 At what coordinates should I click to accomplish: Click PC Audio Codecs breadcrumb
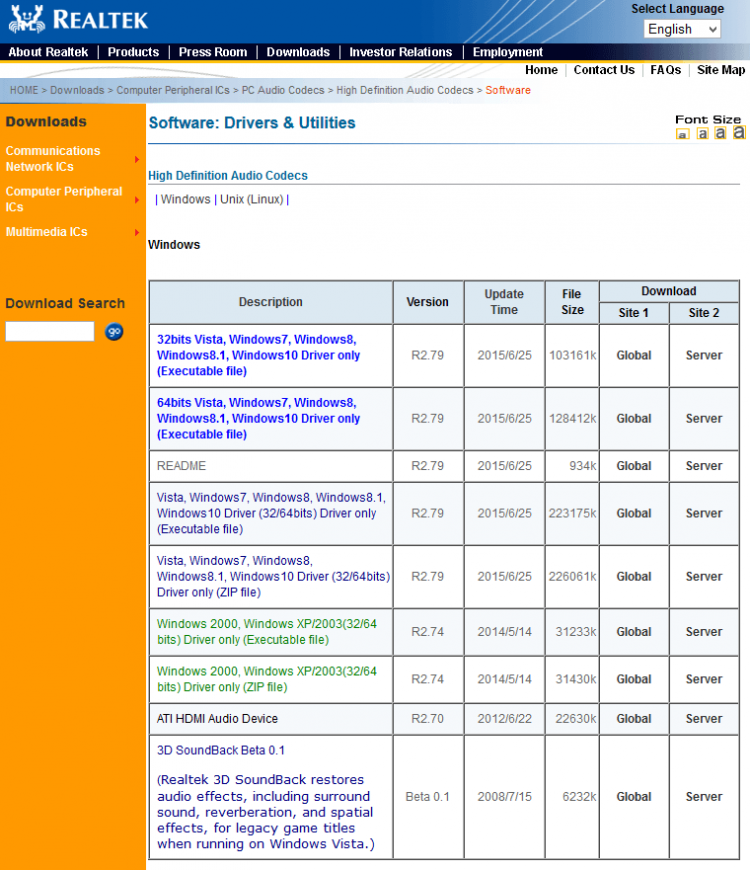[x=283, y=90]
